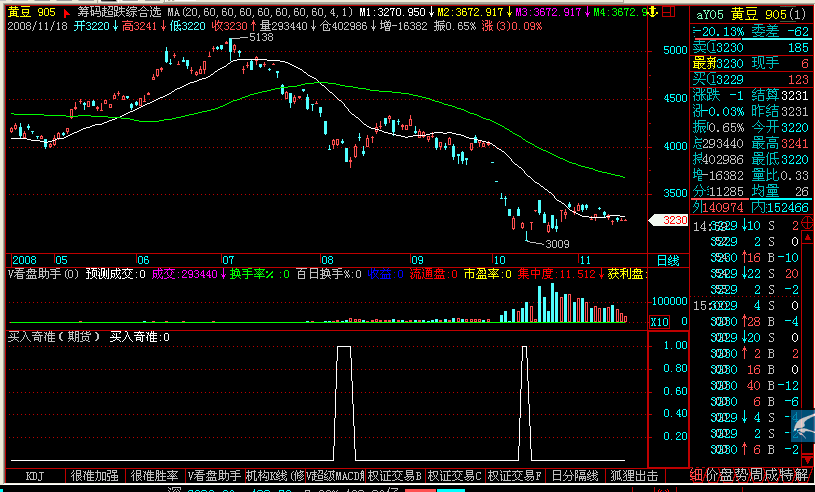Viewport: 815px width, 492px height.
Task: Click the 委差 -62 value
Action: 780,32
